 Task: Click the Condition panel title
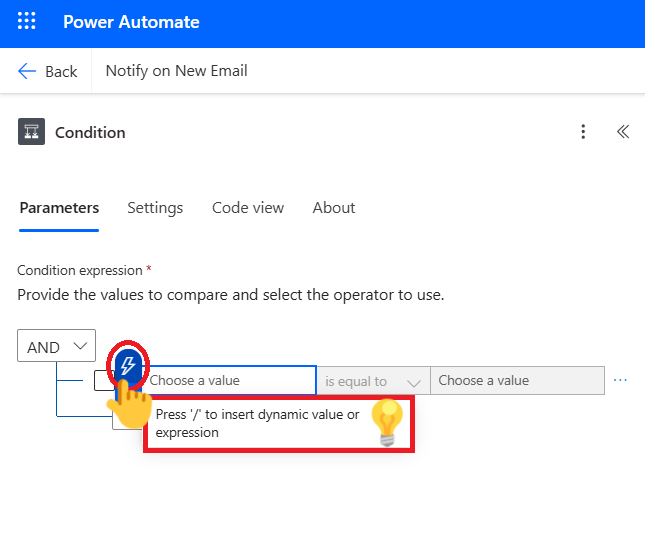tap(90, 132)
